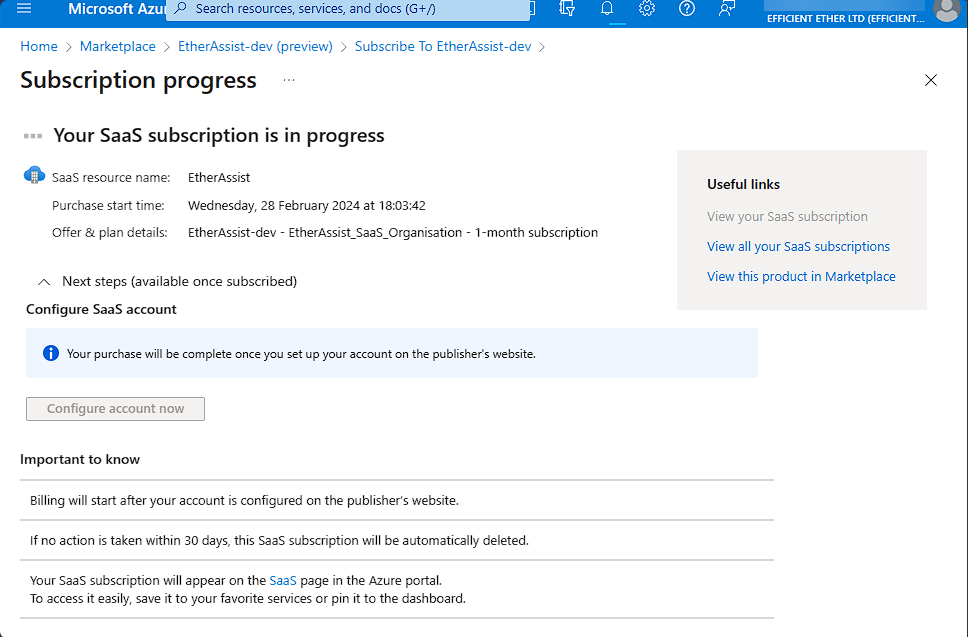Click EFFICIENT ETHER LTD directory label

tap(846, 19)
